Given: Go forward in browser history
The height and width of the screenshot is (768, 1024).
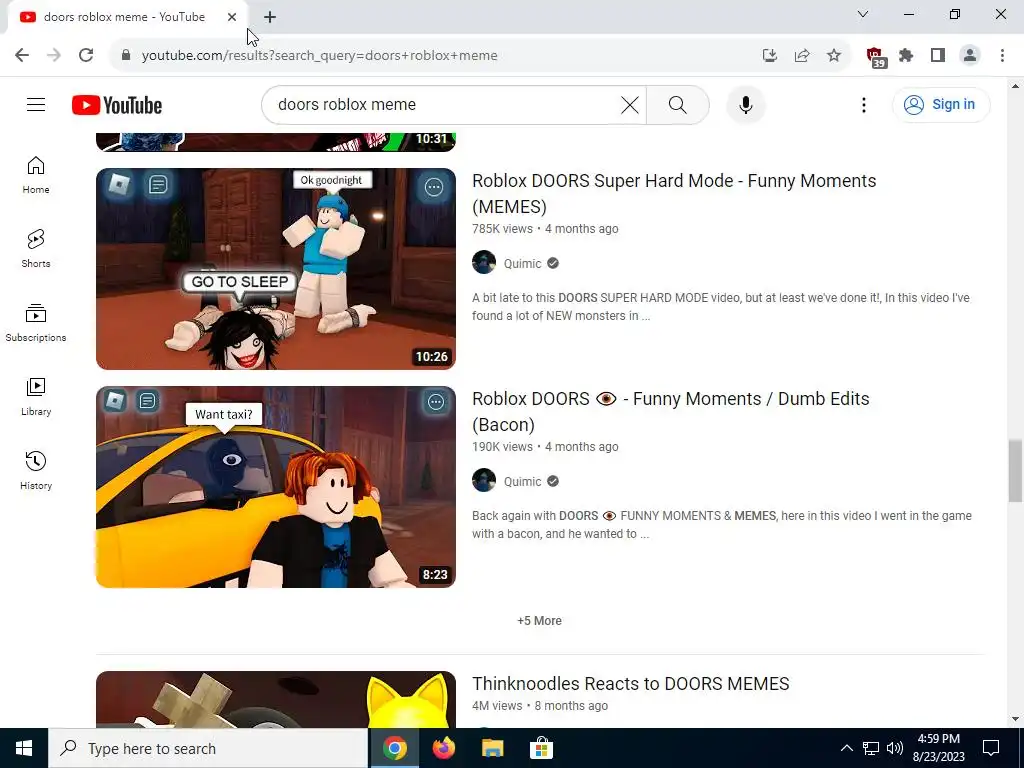Looking at the screenshot, I should coord(54,55).
